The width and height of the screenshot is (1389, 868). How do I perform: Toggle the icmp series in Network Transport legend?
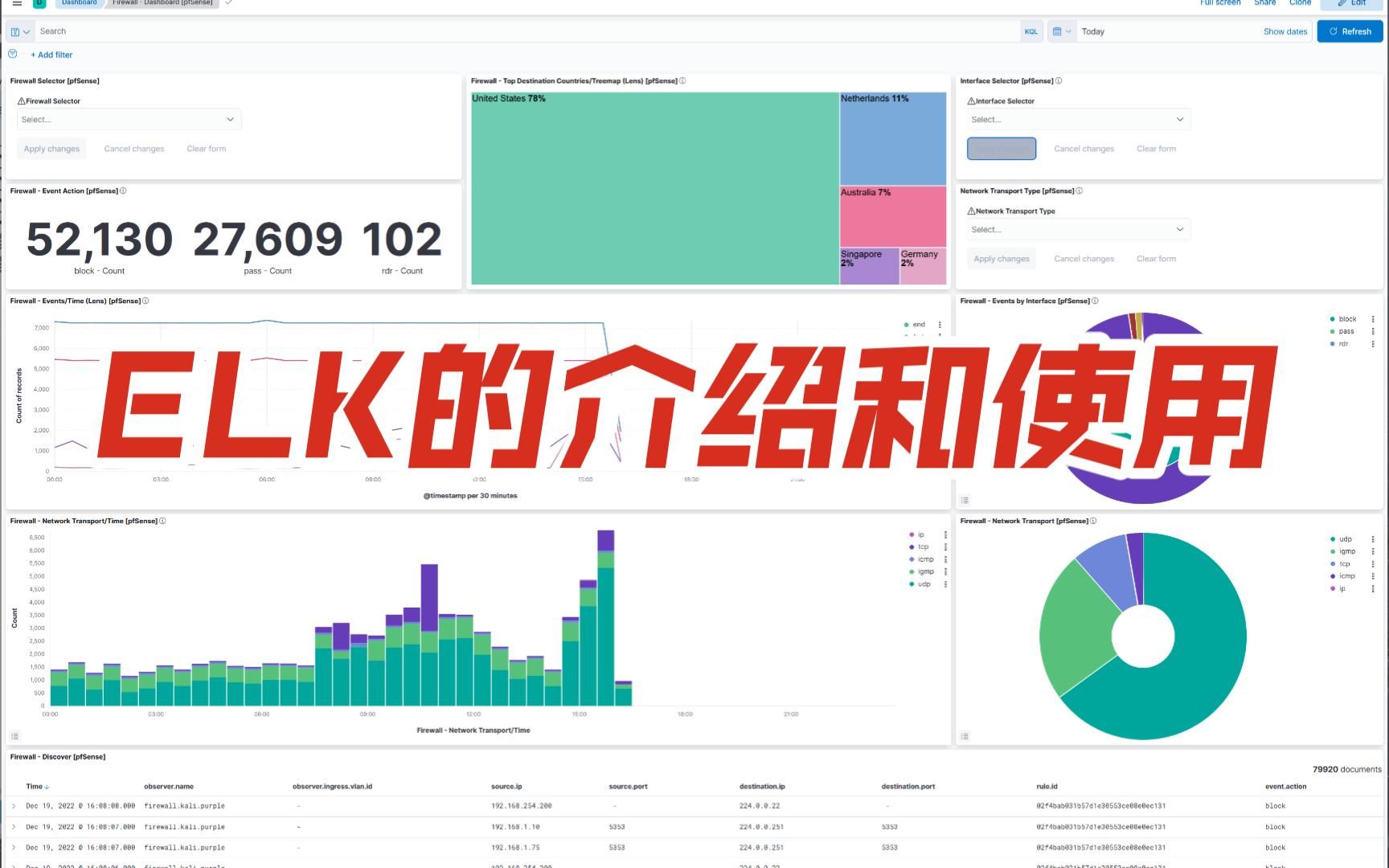pos(1345,575)
